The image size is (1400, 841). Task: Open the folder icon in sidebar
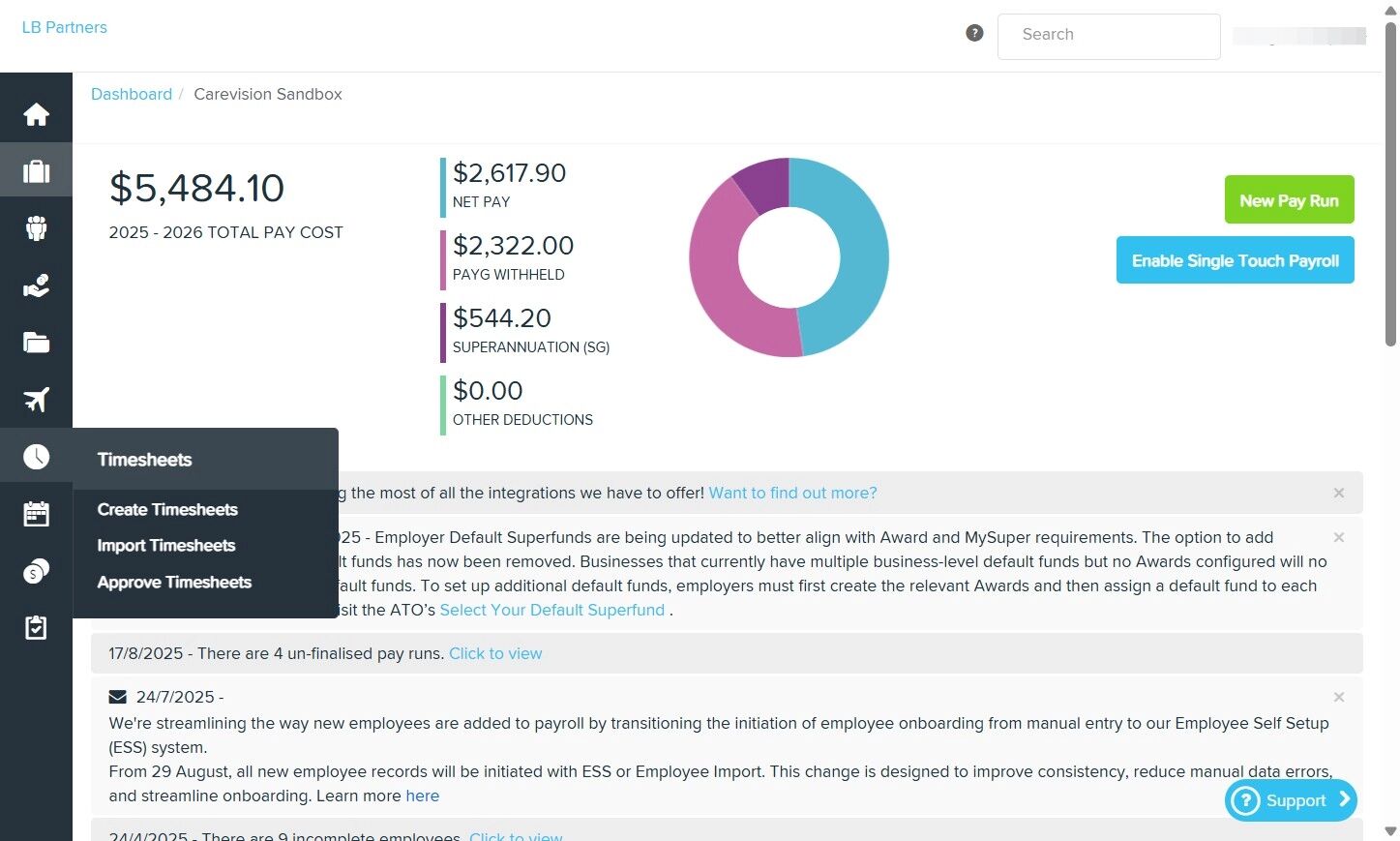[x=36, y=343]
